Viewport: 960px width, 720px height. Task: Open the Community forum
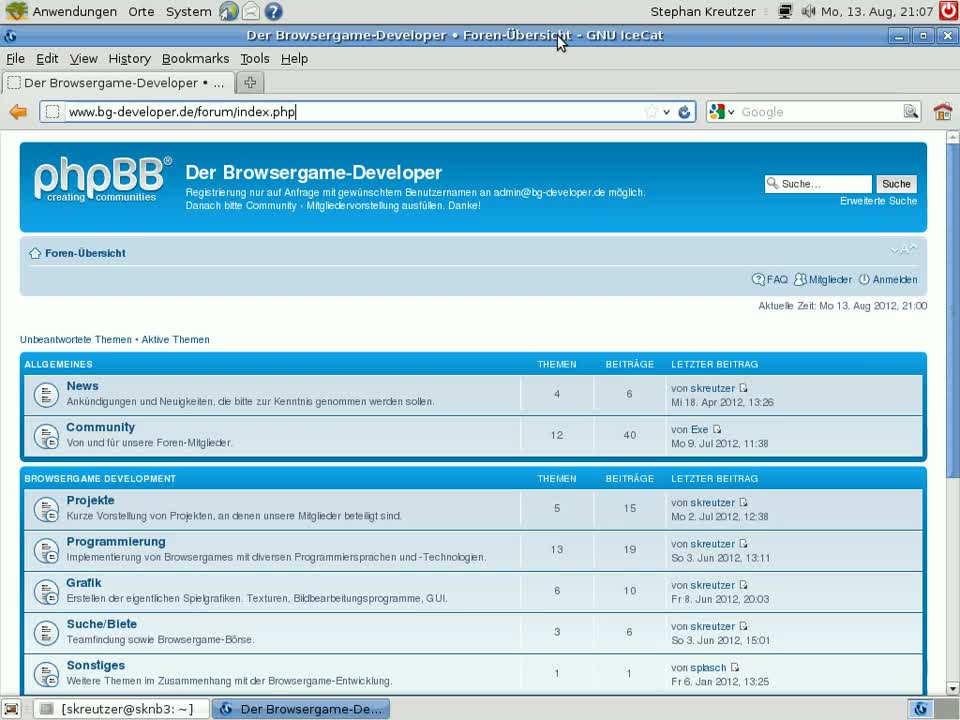click(100, 427)
